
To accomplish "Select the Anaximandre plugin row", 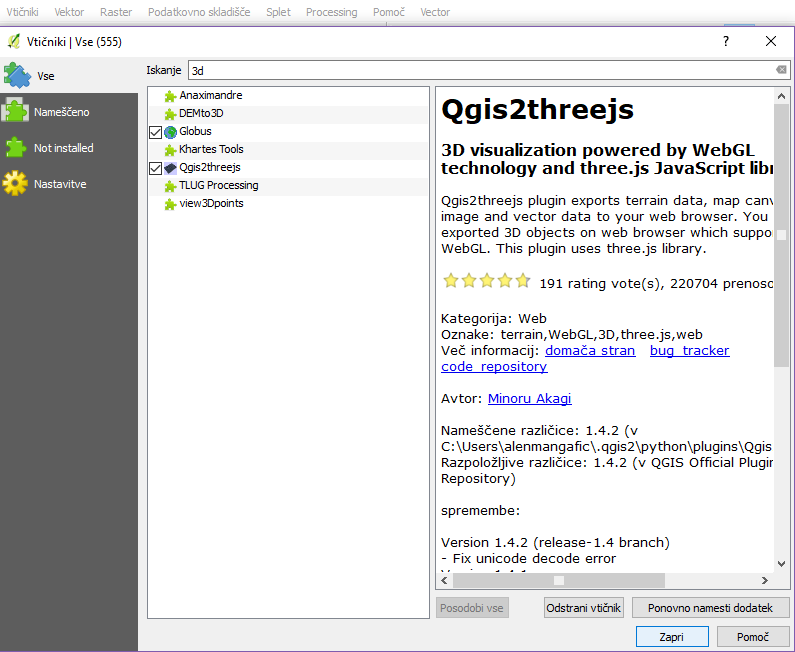I will (x=288, y=95).
